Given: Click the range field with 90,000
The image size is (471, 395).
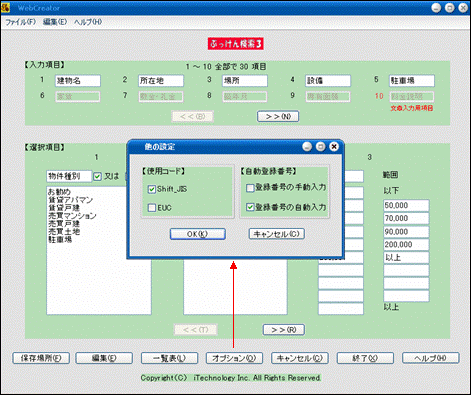Looking at the screenshot, I should tap(406, 232).
